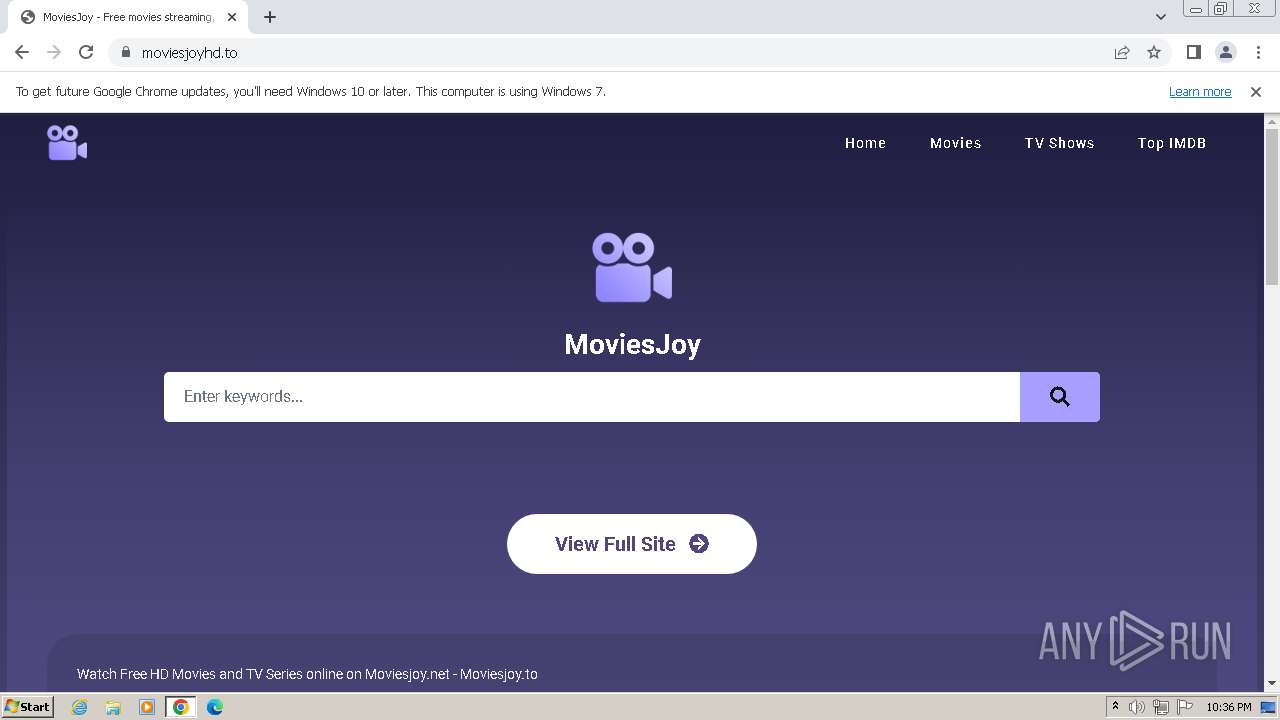Open the Home menu item

pyautogui.click(x=865, y=143)
